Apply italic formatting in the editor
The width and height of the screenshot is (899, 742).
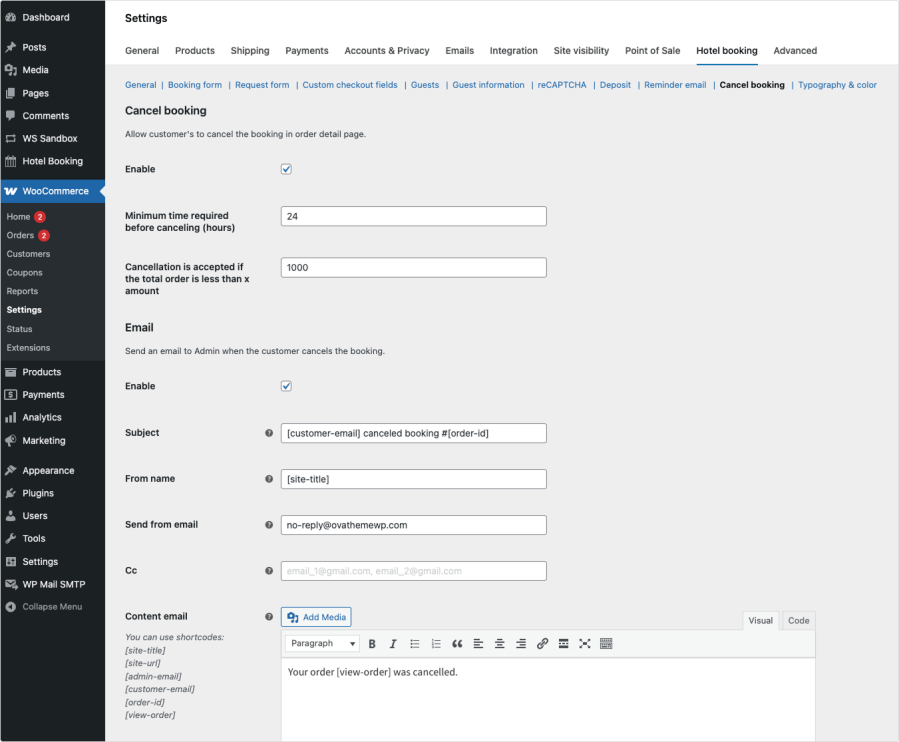(x=393, y=644)
